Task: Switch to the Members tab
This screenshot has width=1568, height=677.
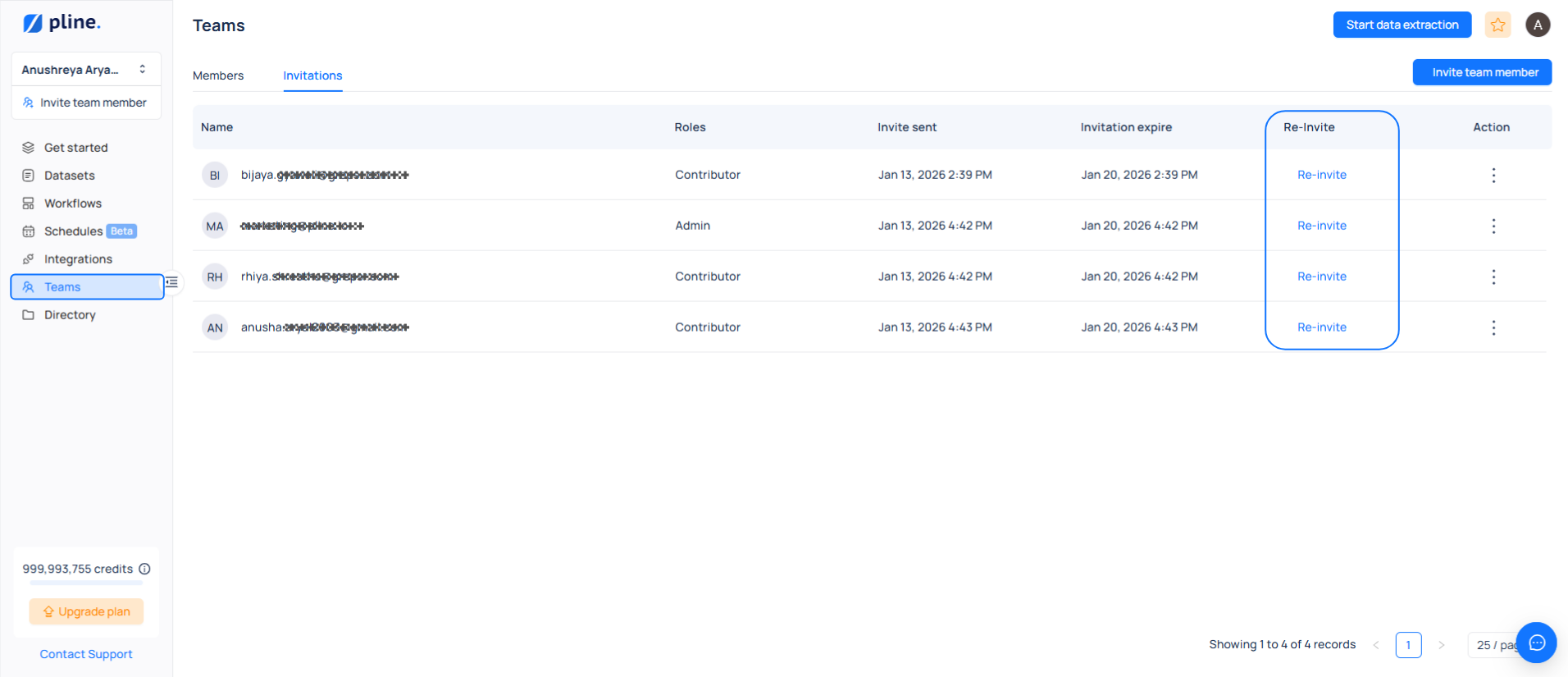Action: [x=218, y=75]
